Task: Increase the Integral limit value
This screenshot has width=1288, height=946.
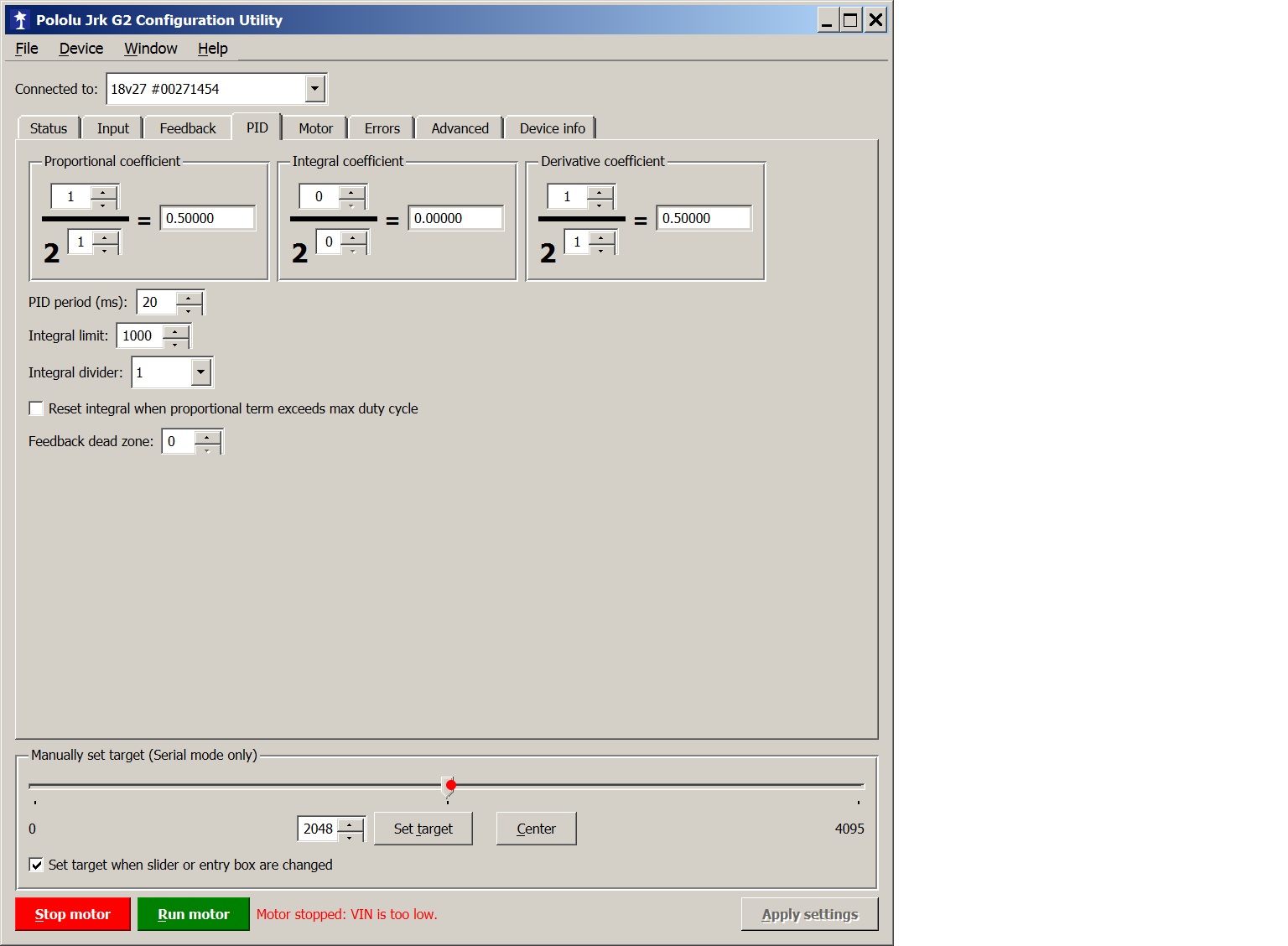Action: coord(175,330)
